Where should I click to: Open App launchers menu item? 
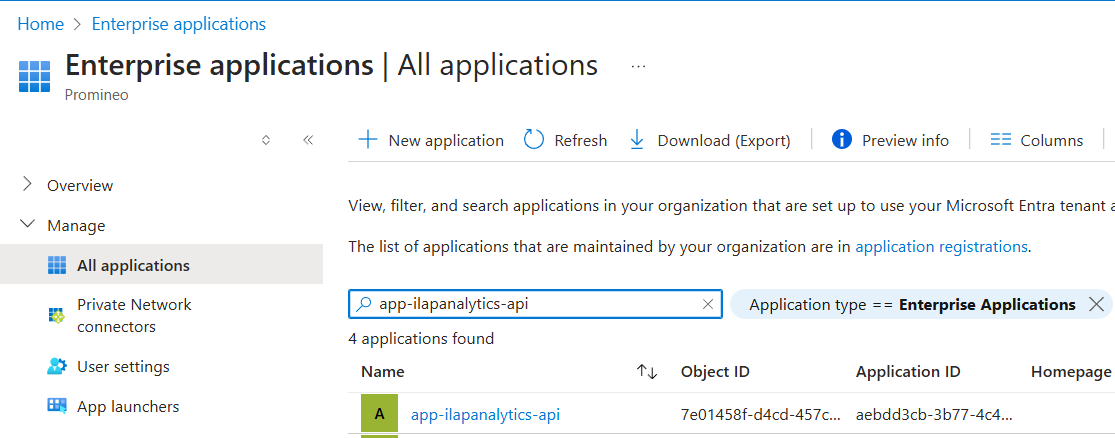click(128, 407)
